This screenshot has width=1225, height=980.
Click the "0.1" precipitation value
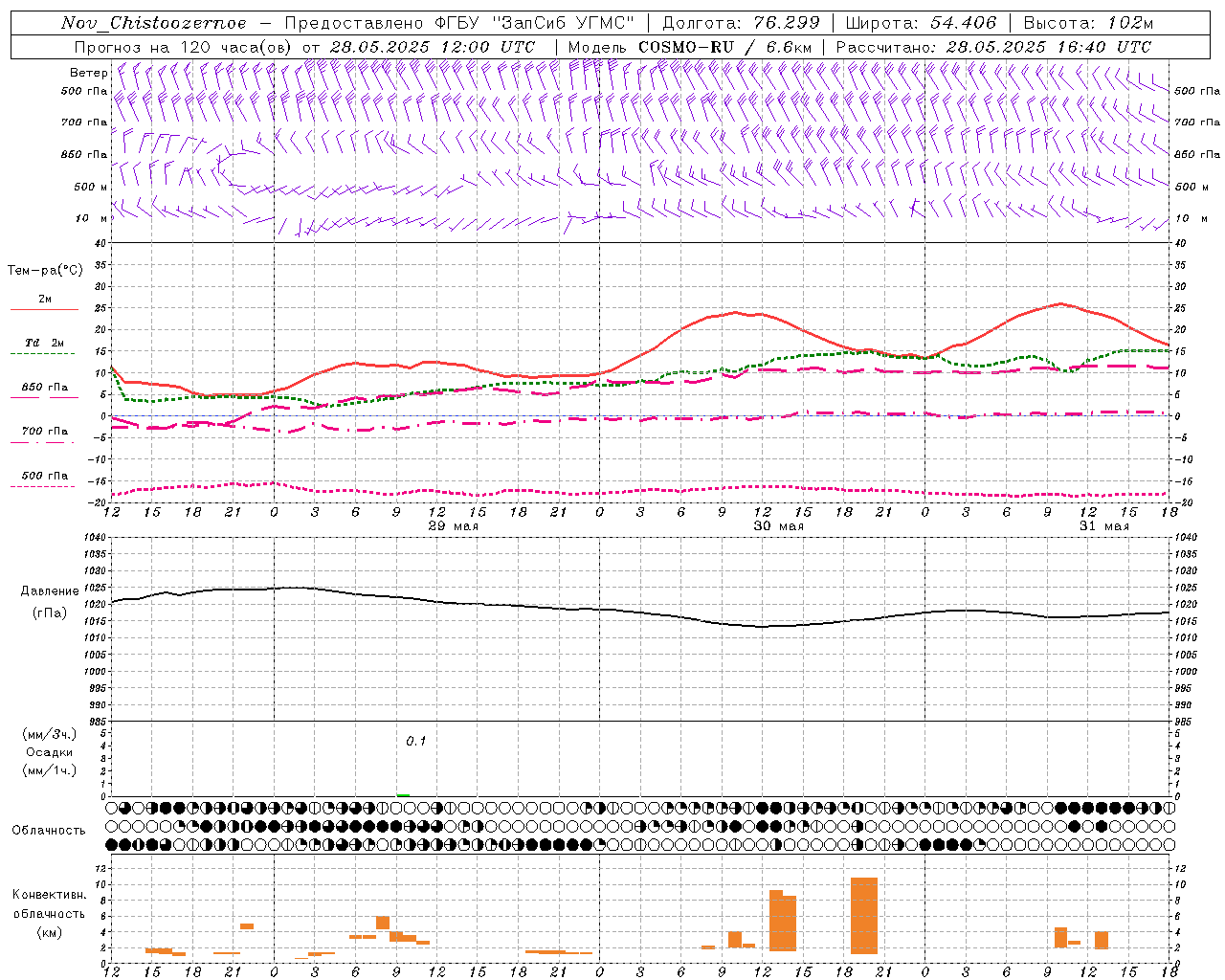[x=416, y=741]
